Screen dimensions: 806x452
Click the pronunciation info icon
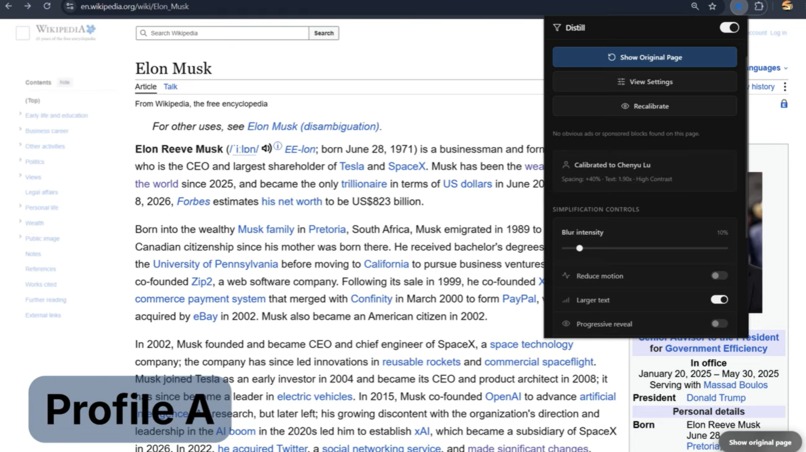point(278,146)
